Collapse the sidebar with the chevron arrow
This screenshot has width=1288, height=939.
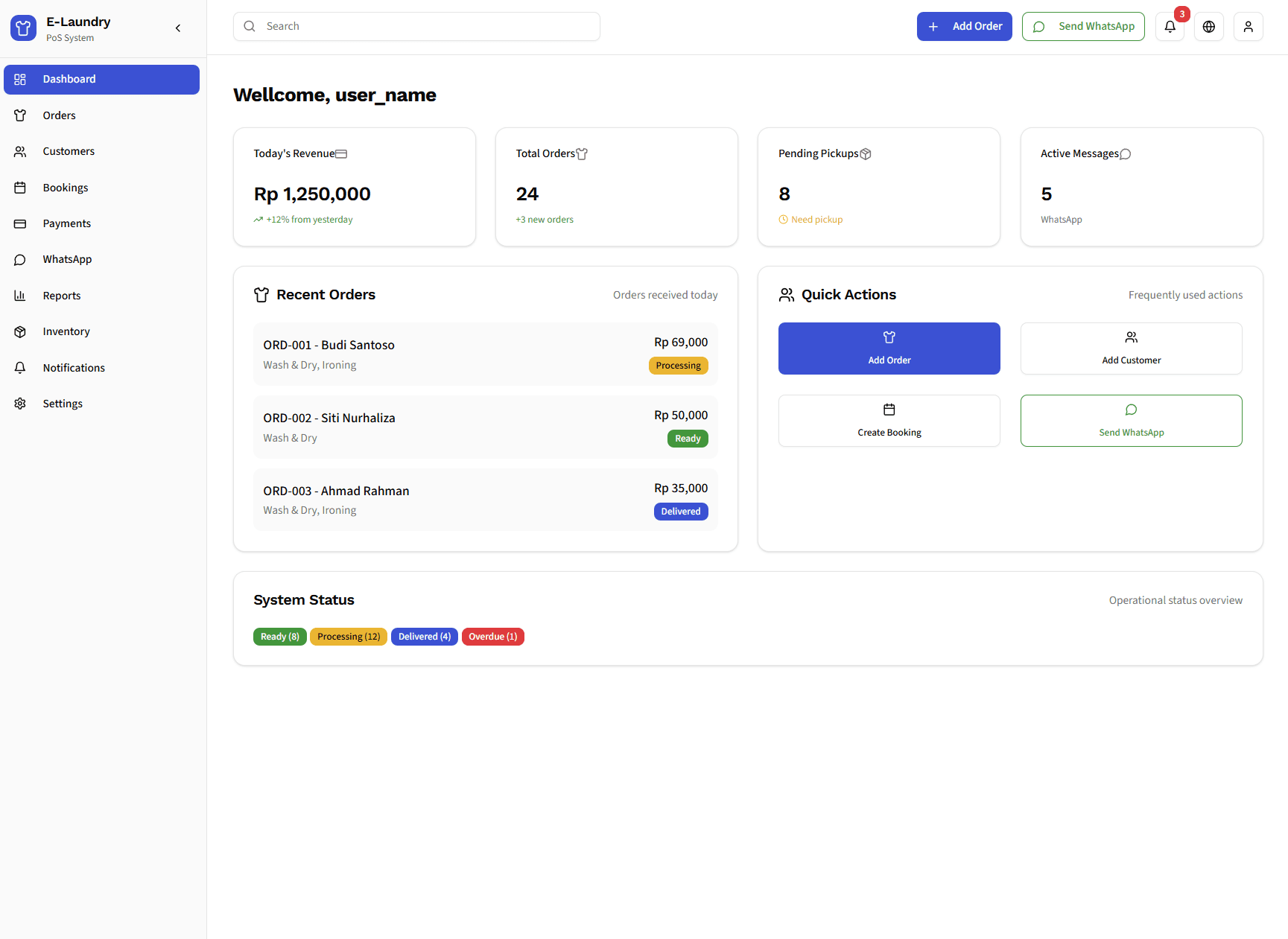[178, 28]
